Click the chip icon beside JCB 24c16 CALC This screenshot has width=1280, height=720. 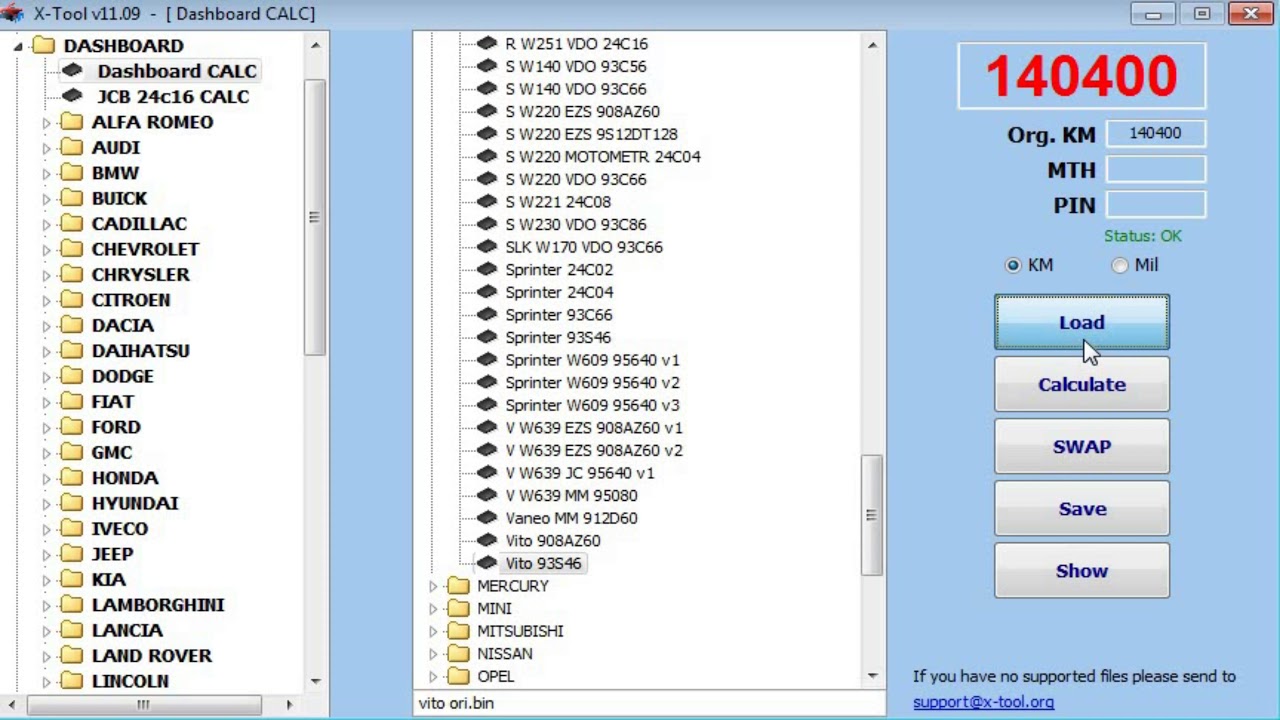coord(71,96)
